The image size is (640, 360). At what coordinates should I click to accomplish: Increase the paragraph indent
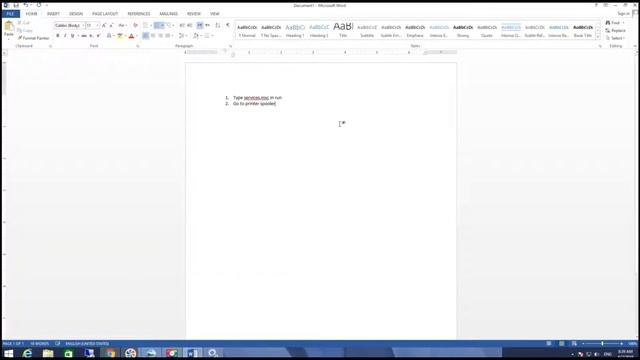coord(189,25)
